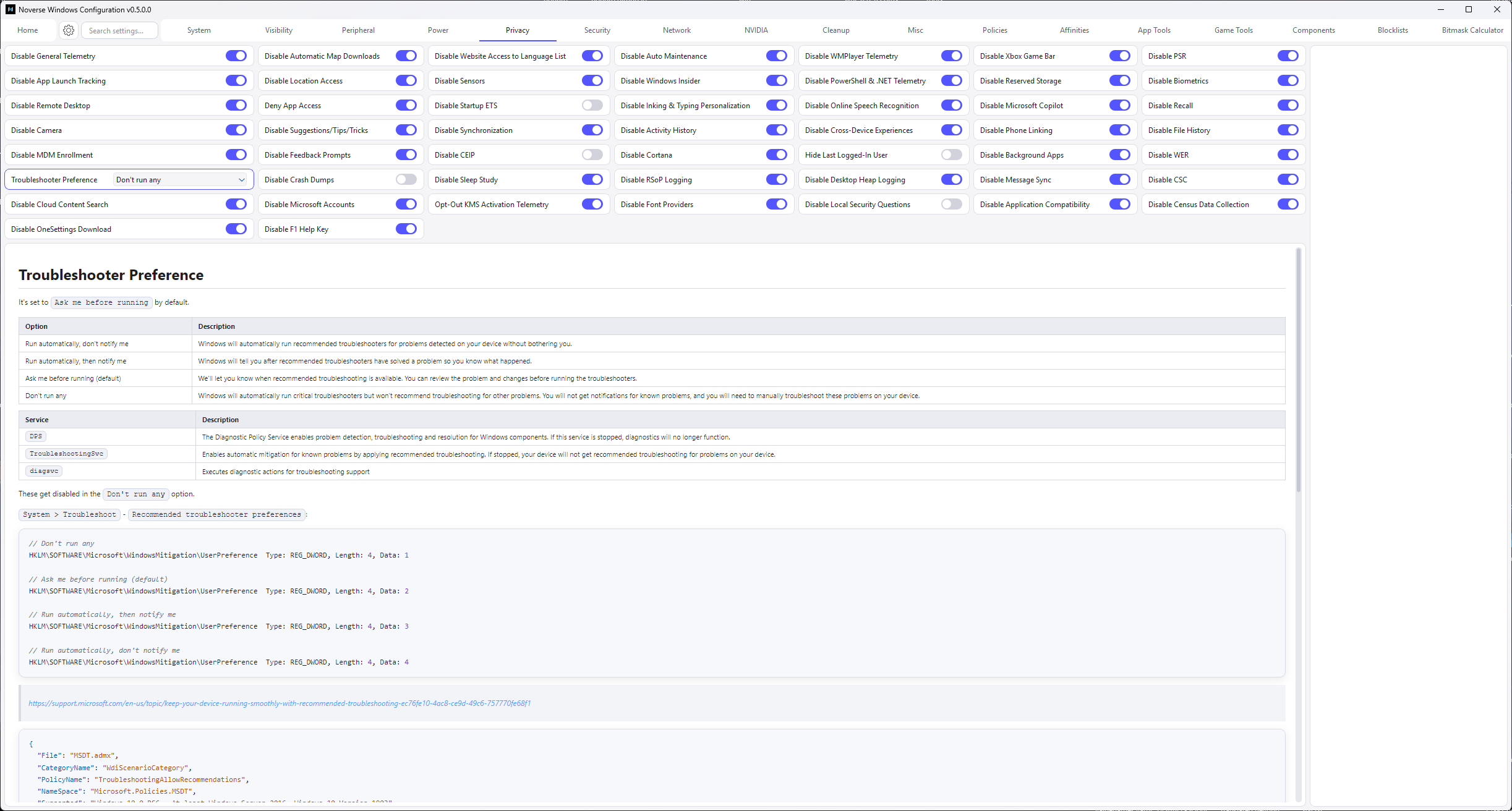Screen dimensions: 1512x811
Task: Click the Noverse app logo icon
Action: pyautogui.click(x=10, y=9)
